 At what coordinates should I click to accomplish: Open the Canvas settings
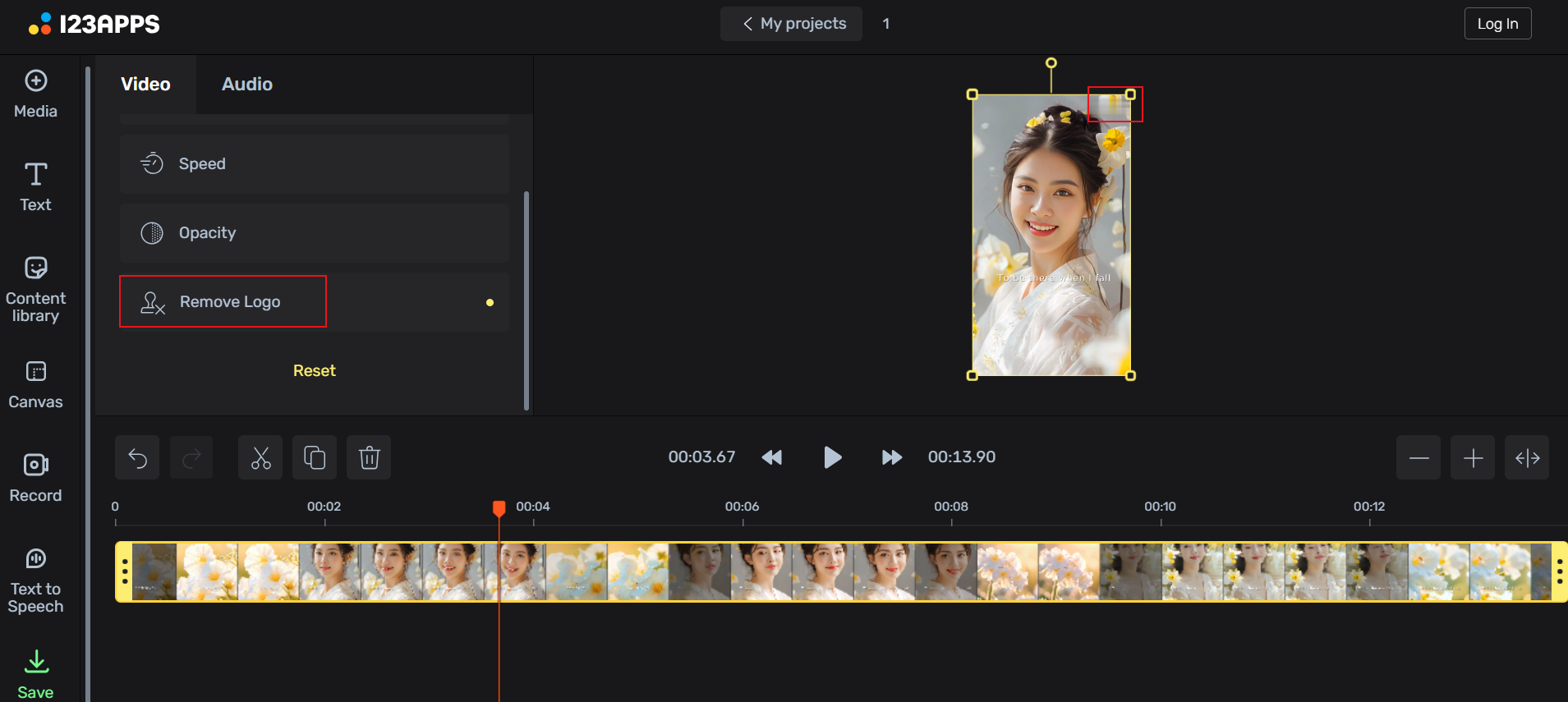click(35, 384)
